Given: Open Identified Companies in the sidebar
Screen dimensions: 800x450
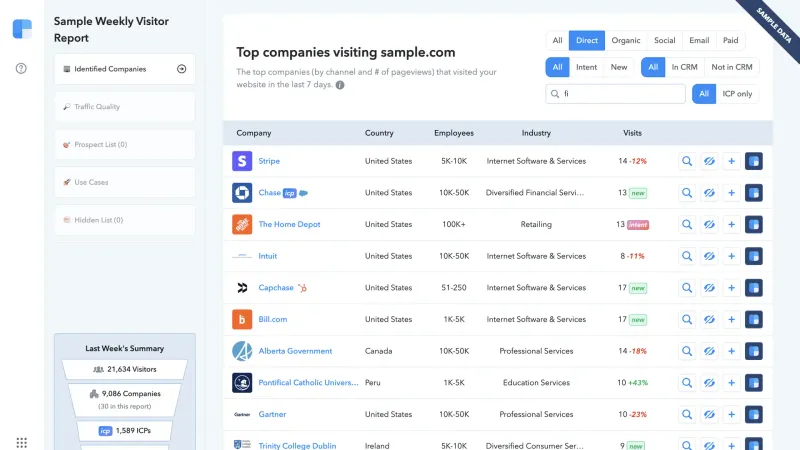Looking at the screenshot, I should (x=124, y=69).
